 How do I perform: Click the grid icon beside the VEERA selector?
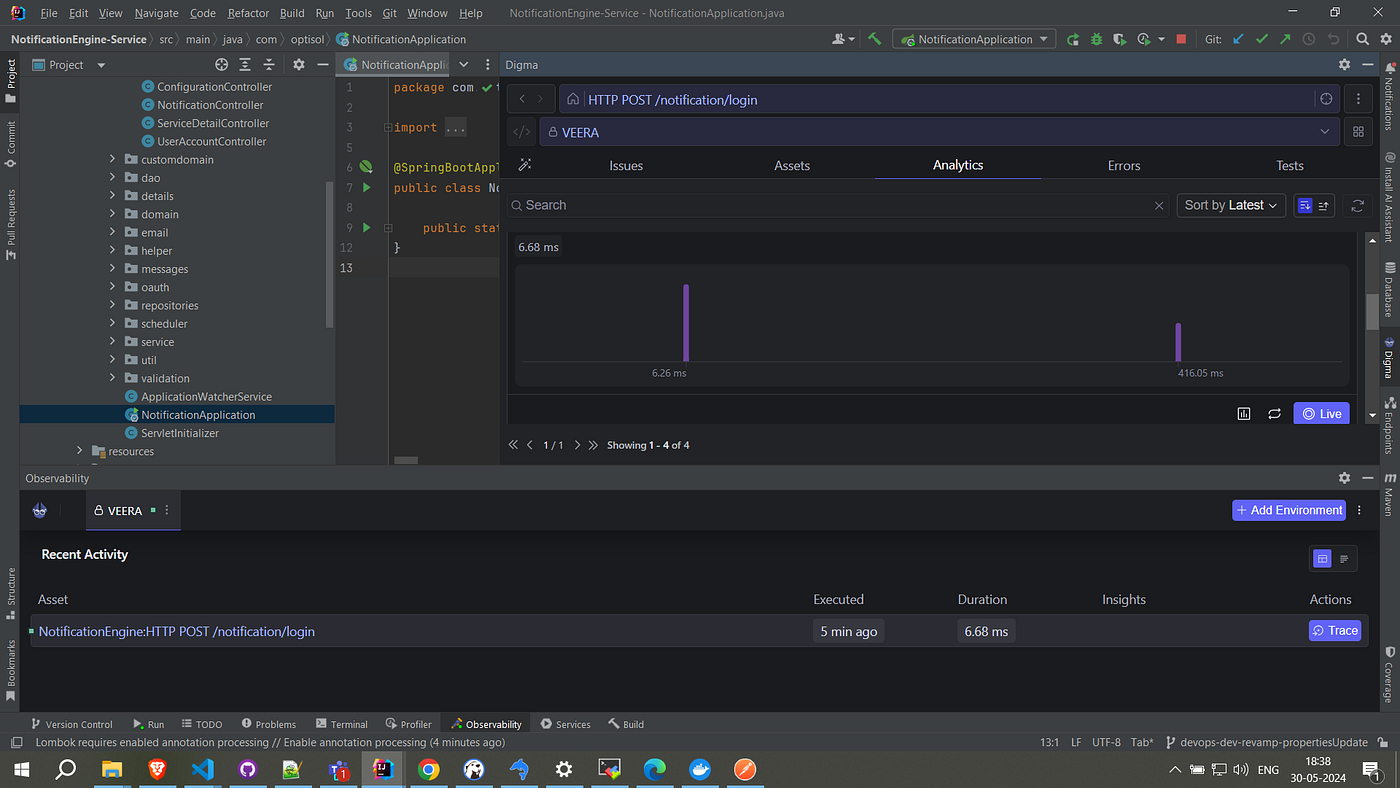[x=1358, y=132]
